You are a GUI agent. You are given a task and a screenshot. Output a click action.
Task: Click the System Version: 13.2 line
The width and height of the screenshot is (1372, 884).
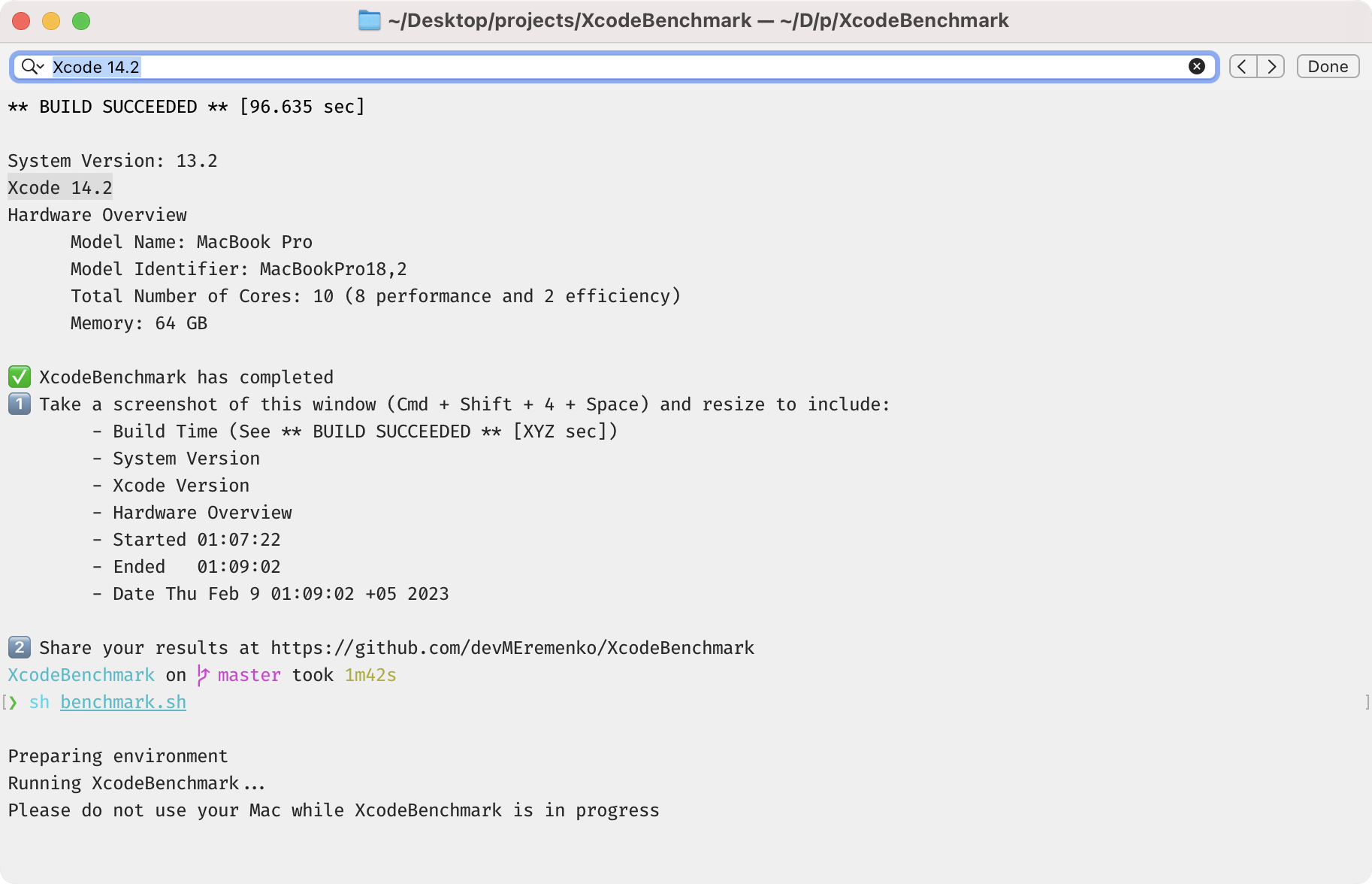[113, 161]
